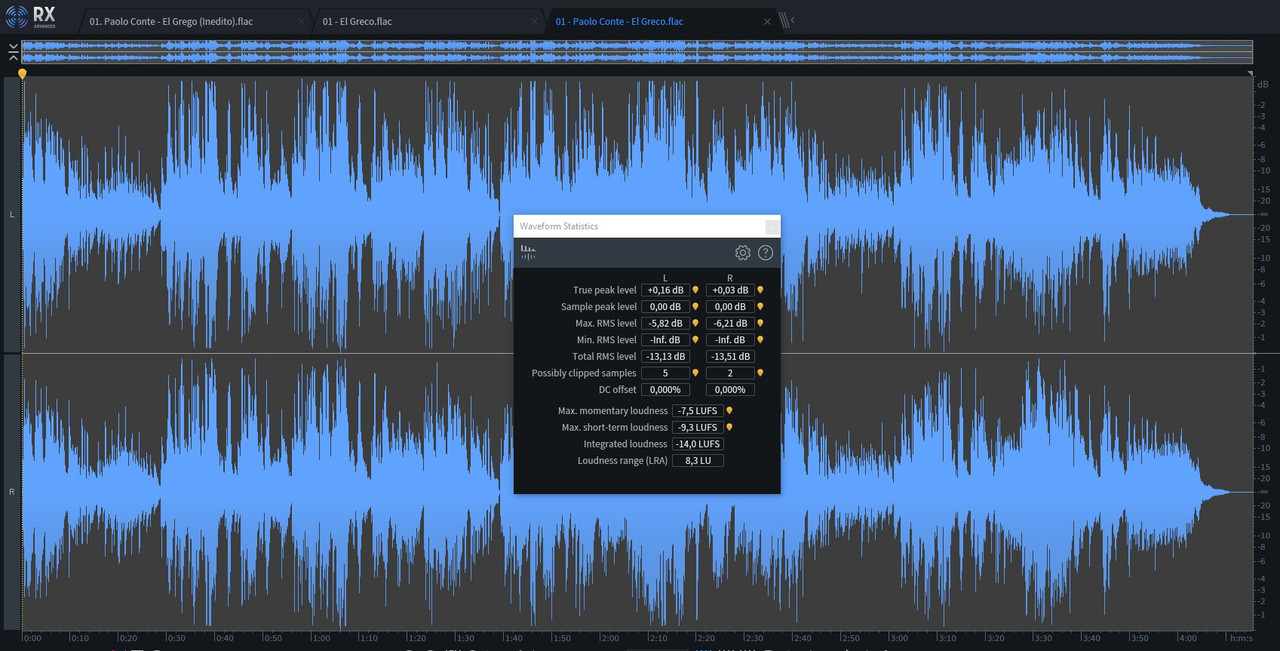Click 1:00 on the timeline ruler
This screenshot has width=1280, height=651.
tap(320, 638)
